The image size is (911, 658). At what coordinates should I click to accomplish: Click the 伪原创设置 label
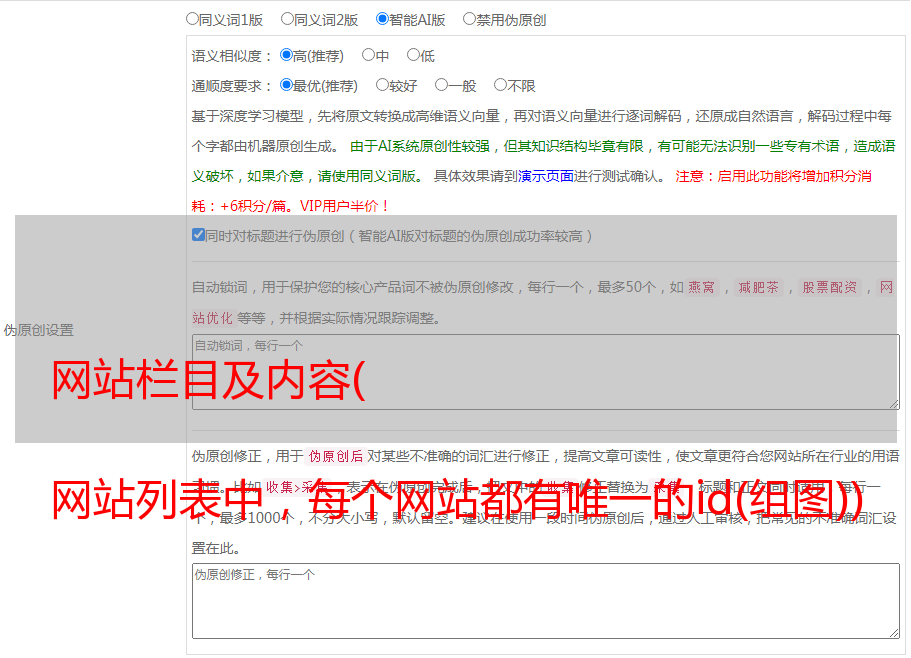pyautogui.click(x=38, y=330)
